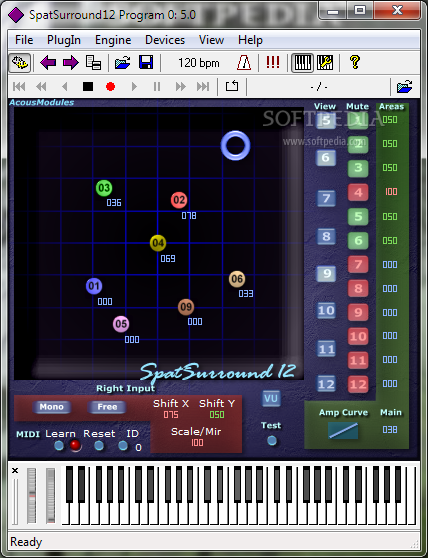This screenshot has width=428, height=558.
Task: Toggle Mute button 12
Action: (x=358, y=384)
